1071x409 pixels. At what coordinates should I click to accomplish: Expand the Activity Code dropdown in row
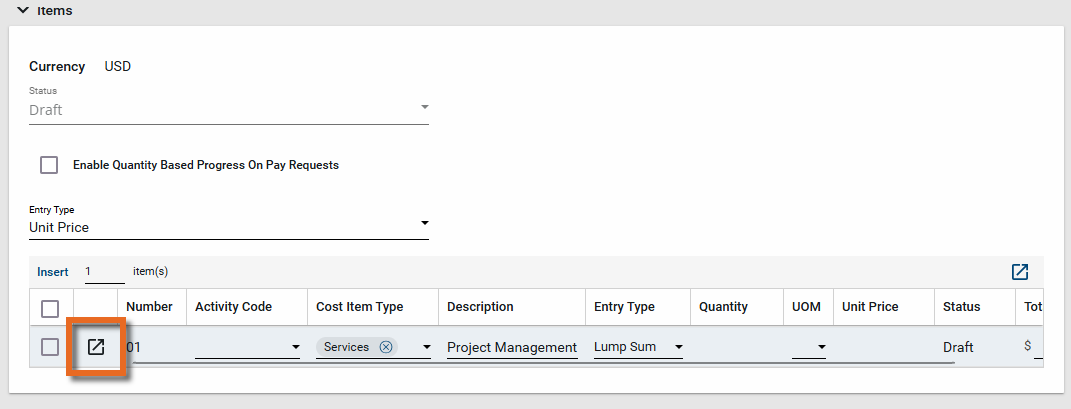pos(295,348)
